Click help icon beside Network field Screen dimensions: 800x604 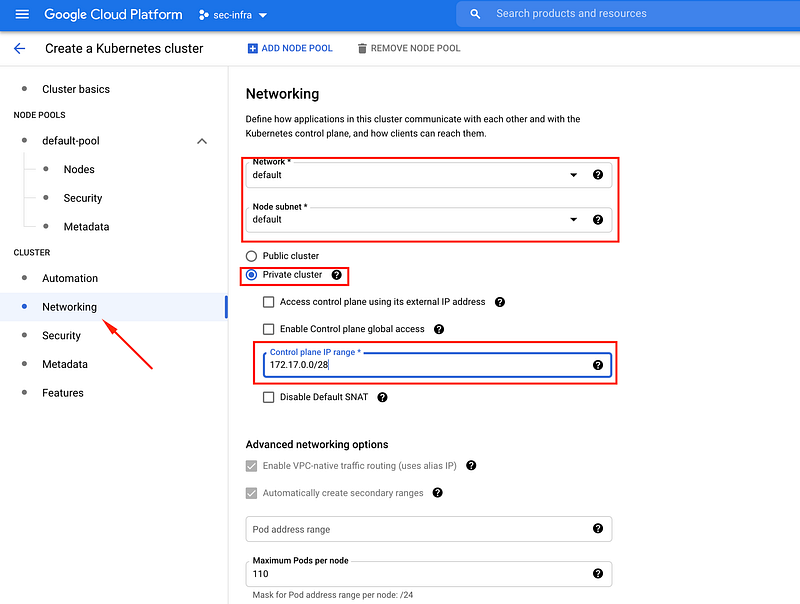click(598, 175)
